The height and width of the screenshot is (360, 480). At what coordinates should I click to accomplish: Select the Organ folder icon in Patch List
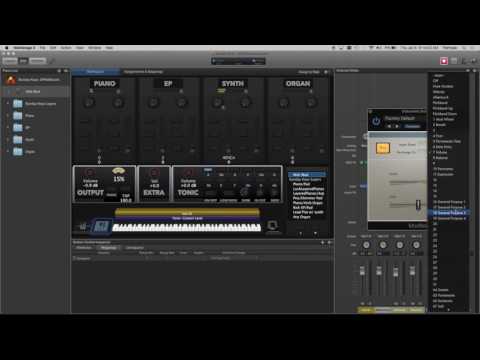click(x=18, y=152)
